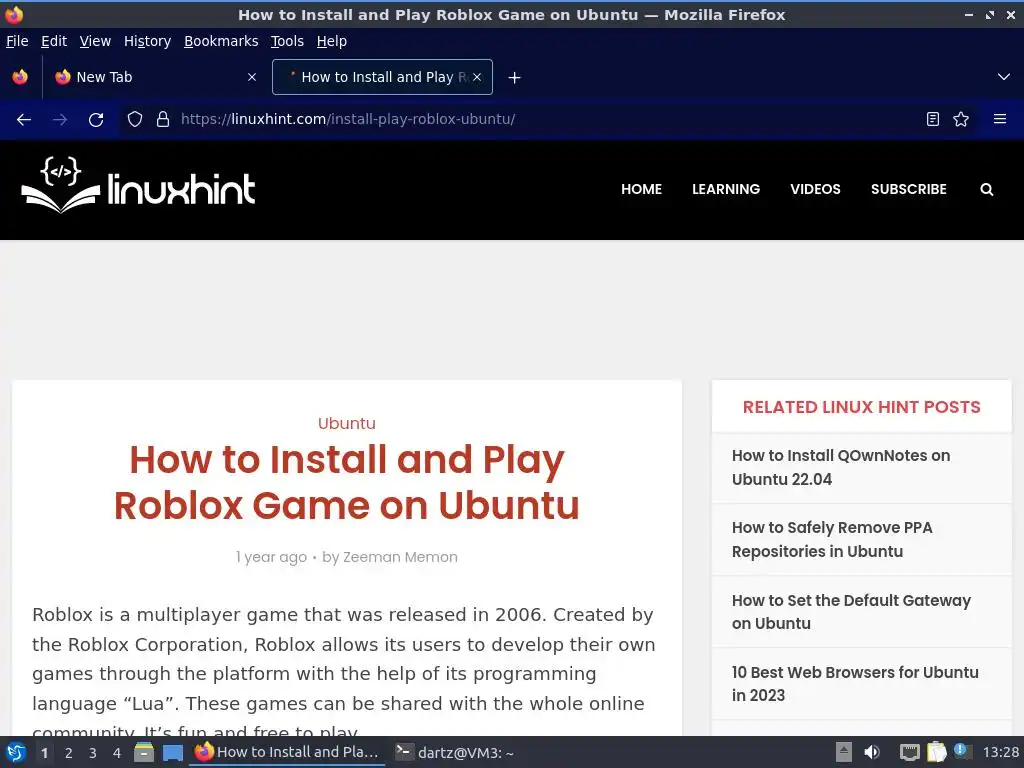Click the Firefox icon in title bar
The image size is (1024, 768).
(x=13, y=14)
